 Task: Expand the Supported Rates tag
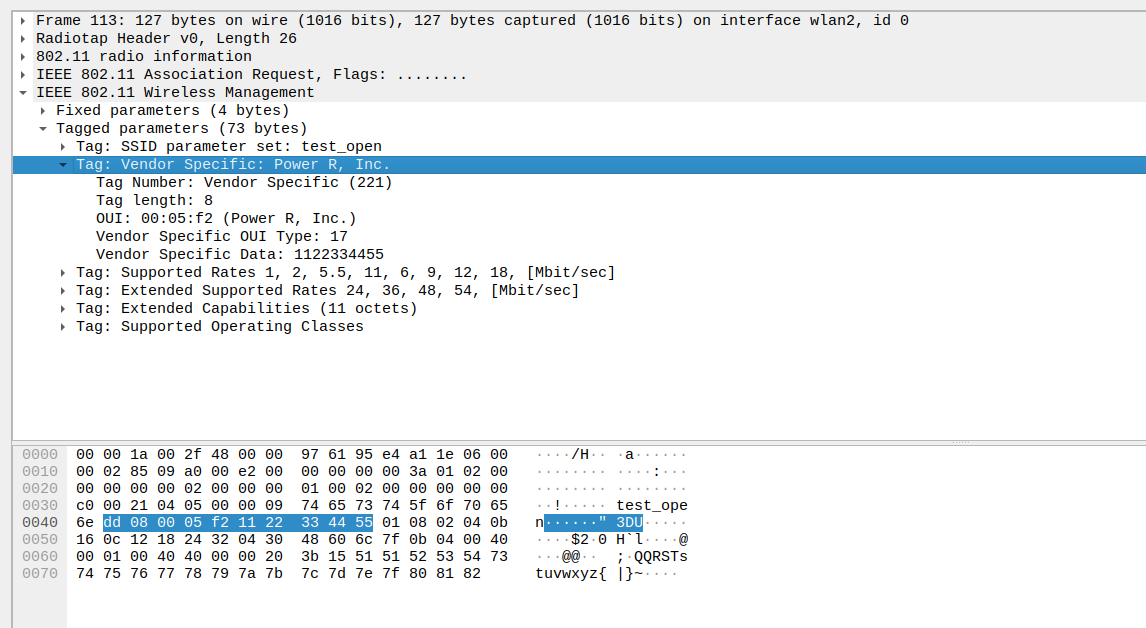[63, 273]
